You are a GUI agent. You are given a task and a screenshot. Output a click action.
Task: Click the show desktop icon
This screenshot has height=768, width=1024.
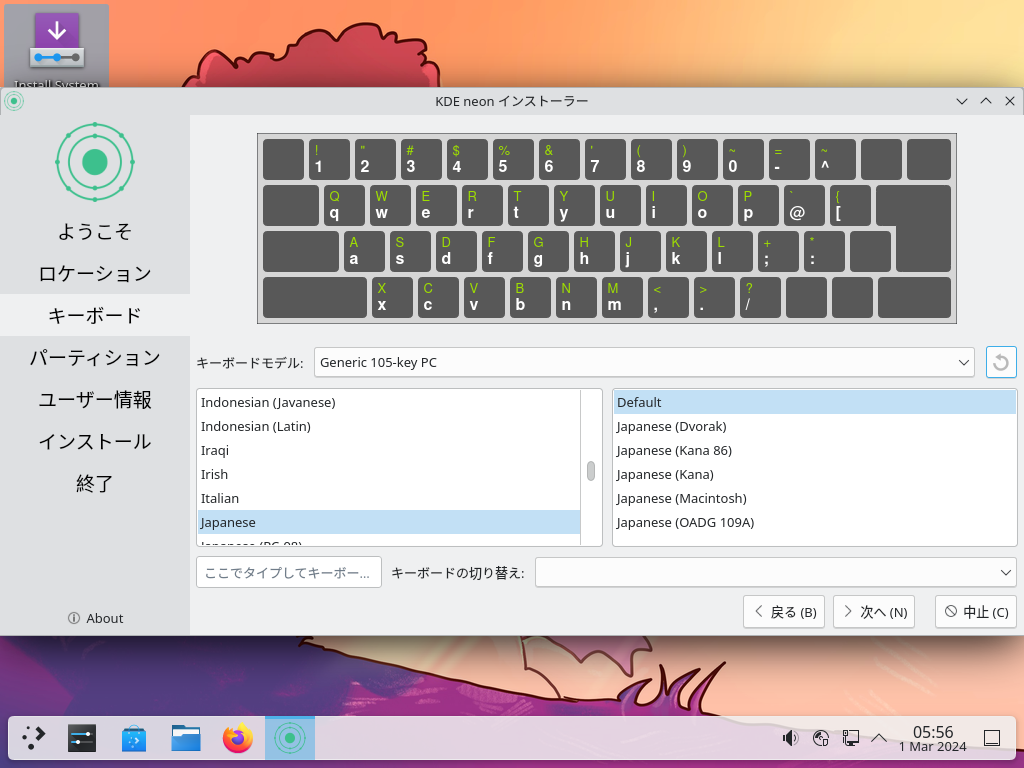pos(992,738)
